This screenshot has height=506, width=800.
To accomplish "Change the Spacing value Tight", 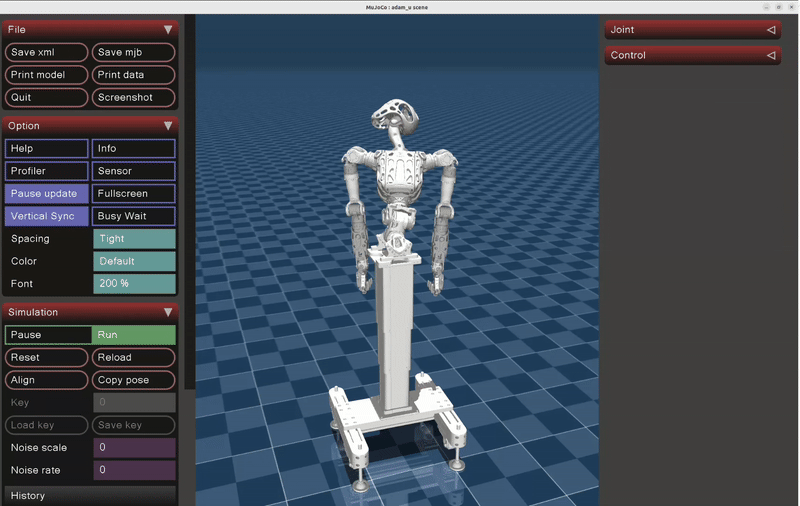I will point(134,239).
